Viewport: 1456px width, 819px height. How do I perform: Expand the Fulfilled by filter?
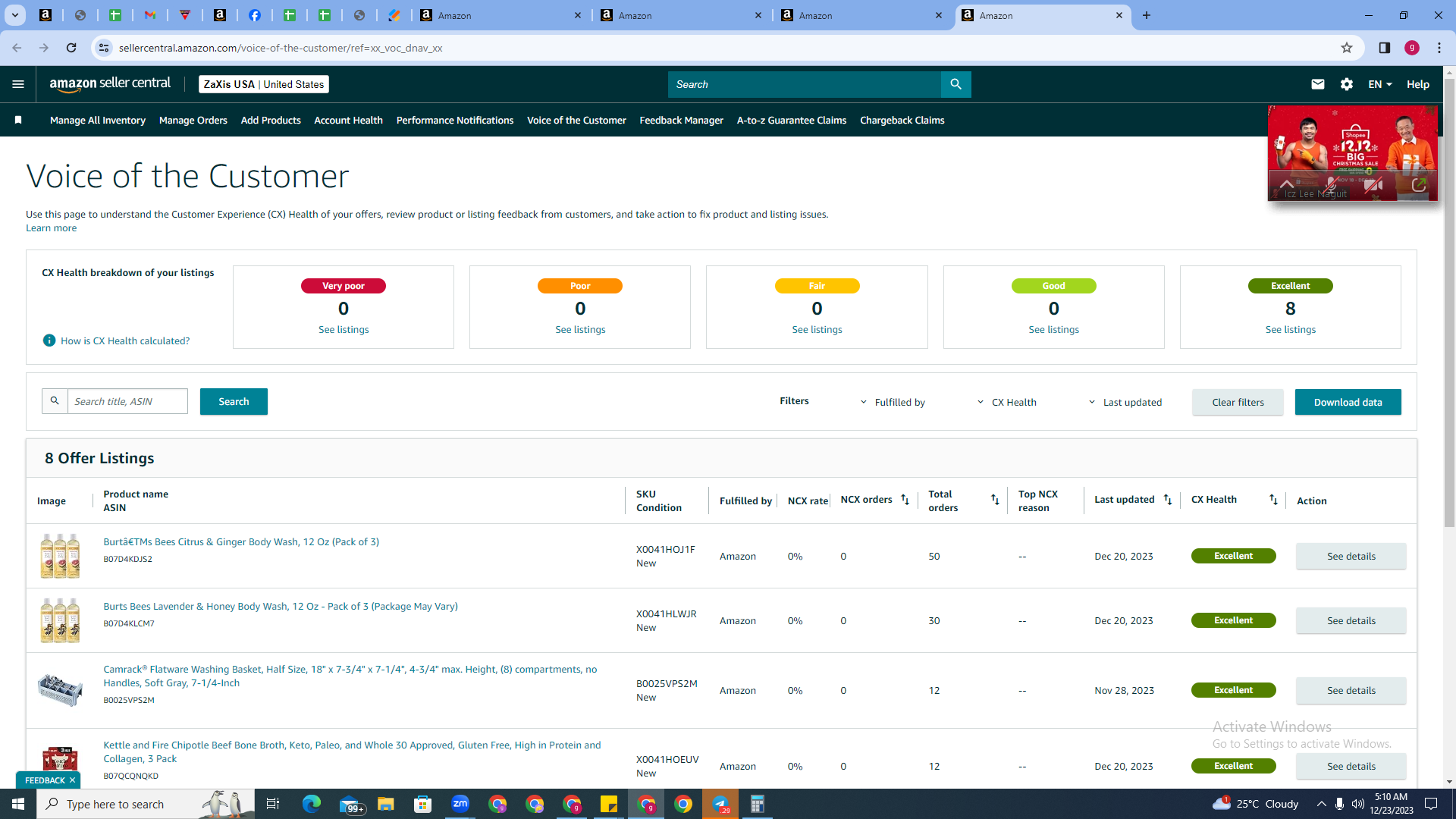point(893,402)
